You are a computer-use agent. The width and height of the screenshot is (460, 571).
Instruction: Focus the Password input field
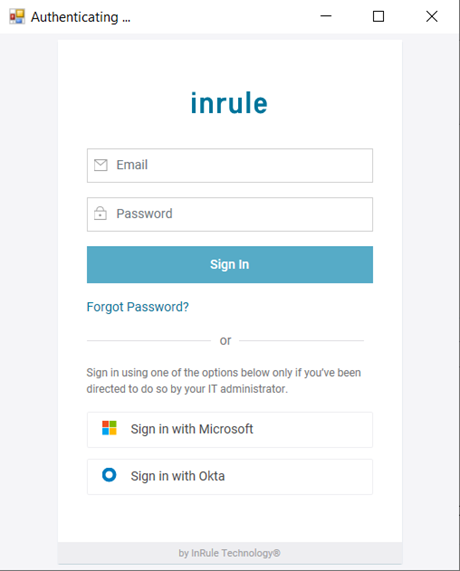click(x=230, y=214)
